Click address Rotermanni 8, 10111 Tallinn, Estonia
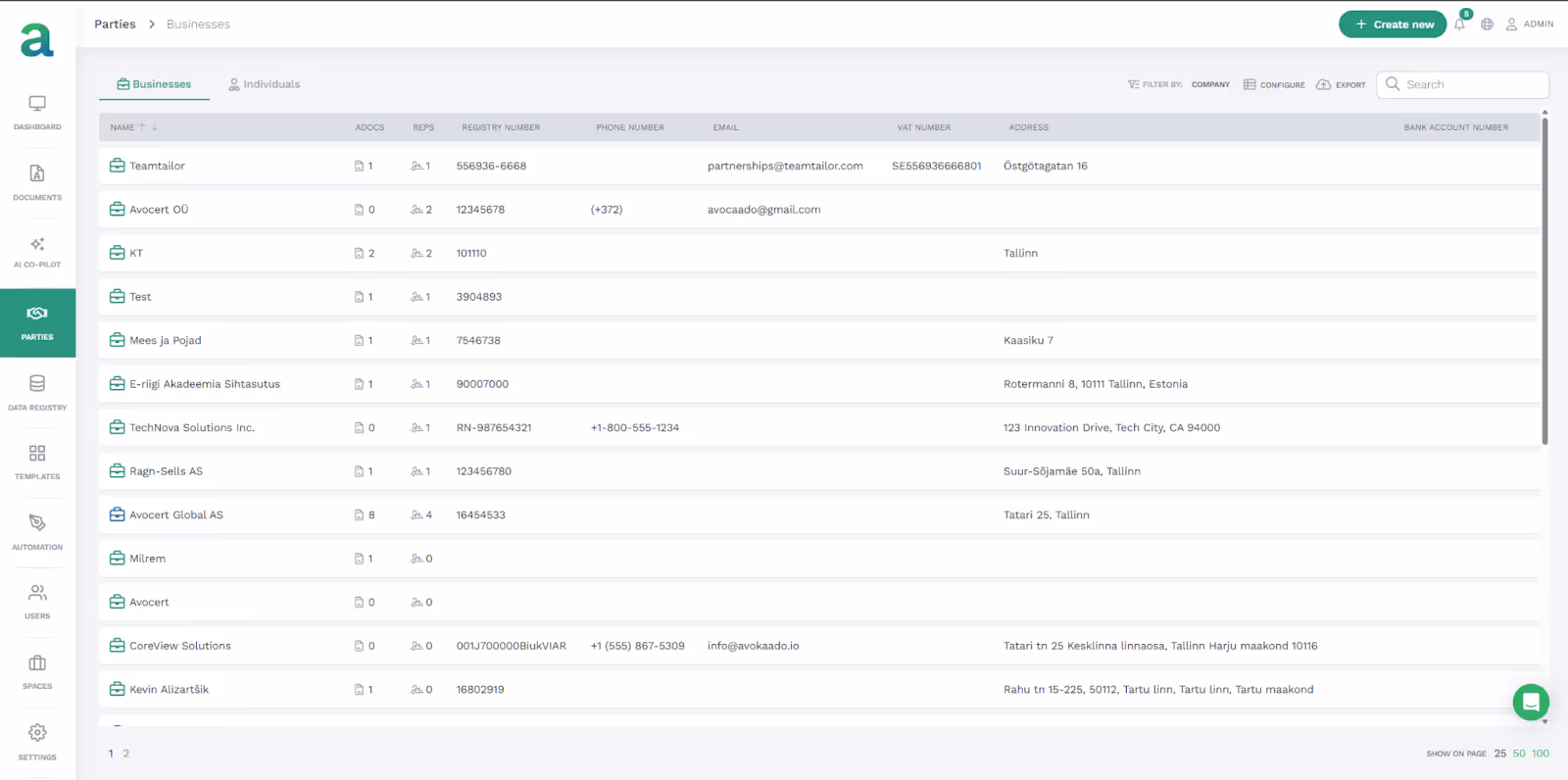This screenshot has width=1568, height=780. [x=1096, y=384]
